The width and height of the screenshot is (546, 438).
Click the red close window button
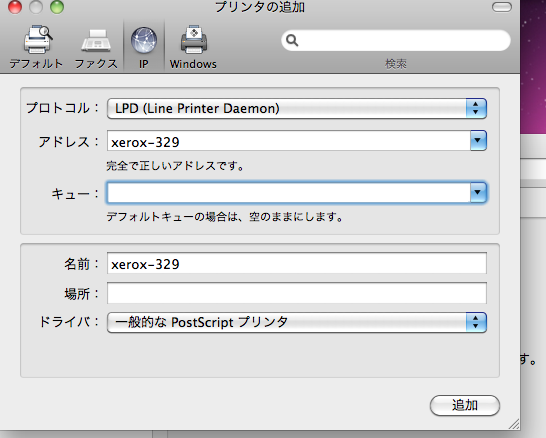tap(15, 7)
